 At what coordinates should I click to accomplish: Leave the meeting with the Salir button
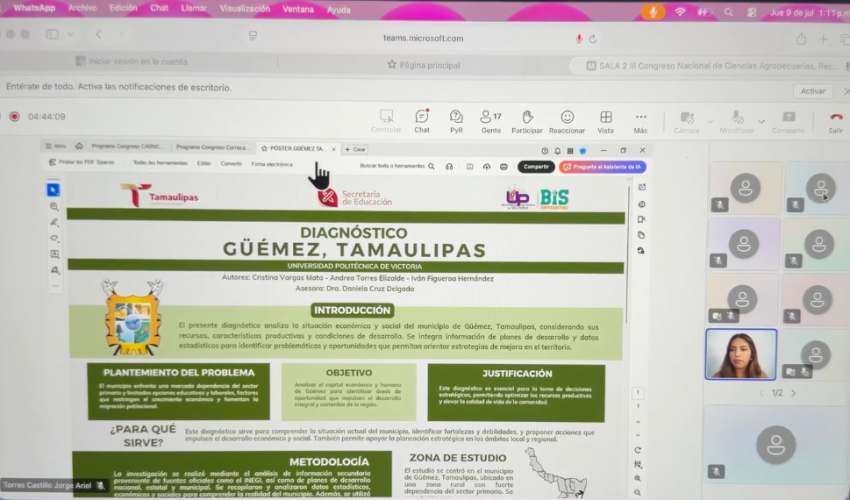pyautogui.click(x=835, y=121)
